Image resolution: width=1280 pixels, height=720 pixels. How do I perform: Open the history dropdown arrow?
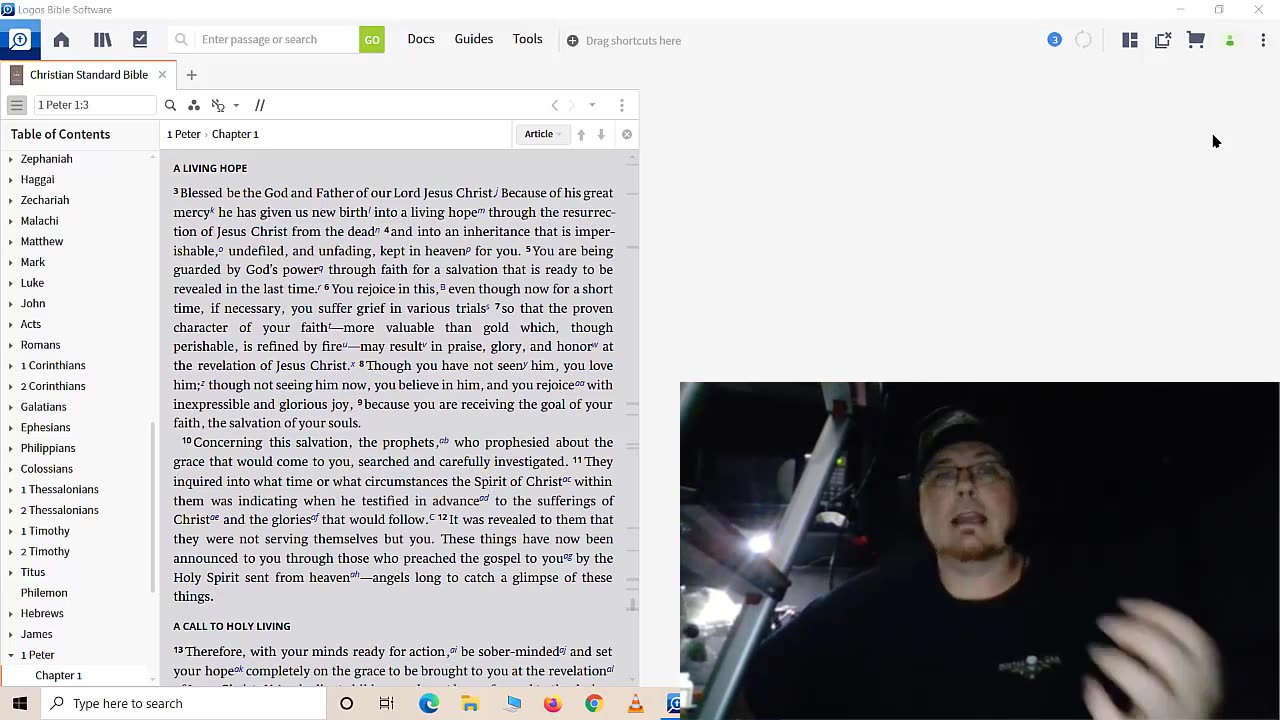coord(592,105)
